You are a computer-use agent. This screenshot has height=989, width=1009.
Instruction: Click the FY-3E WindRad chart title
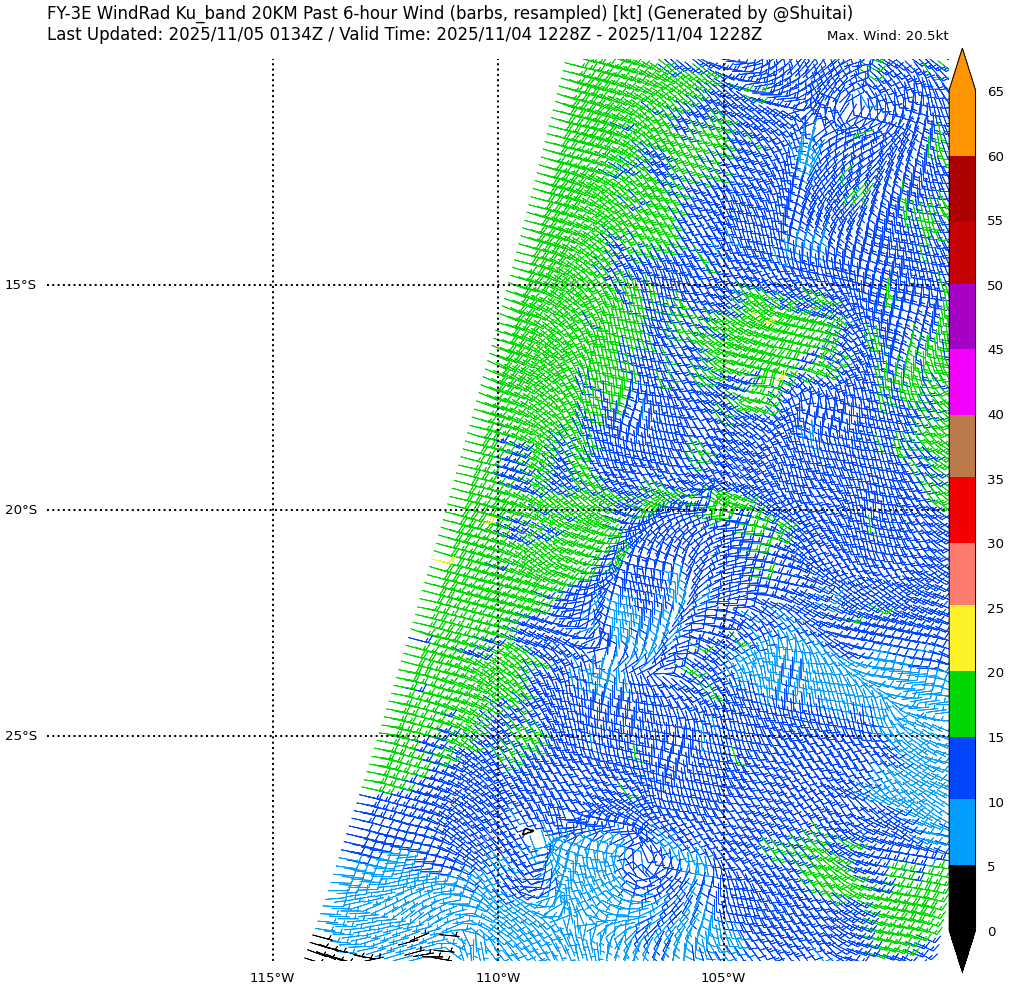[449, 14]
